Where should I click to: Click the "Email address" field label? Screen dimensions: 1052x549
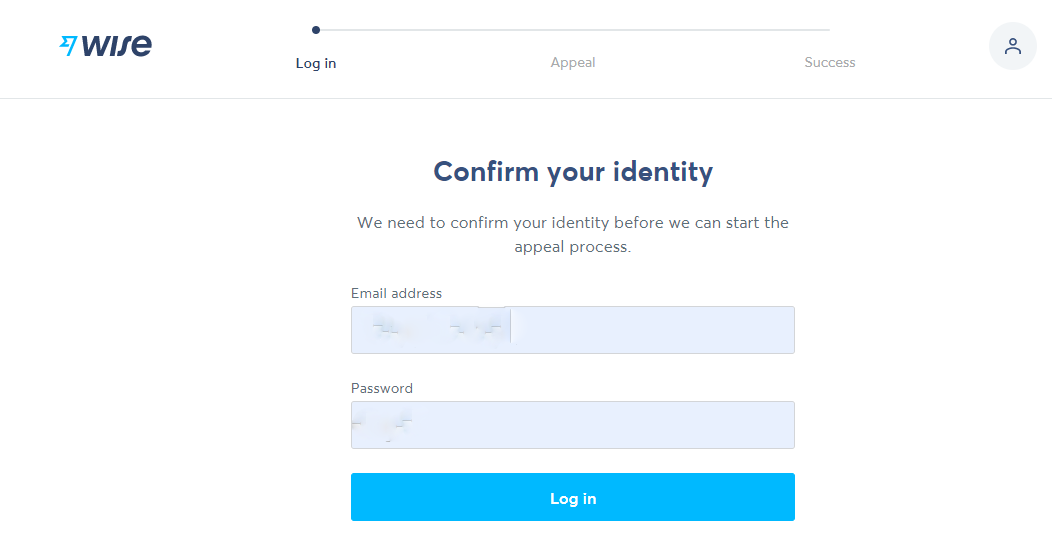click(396, 293)
